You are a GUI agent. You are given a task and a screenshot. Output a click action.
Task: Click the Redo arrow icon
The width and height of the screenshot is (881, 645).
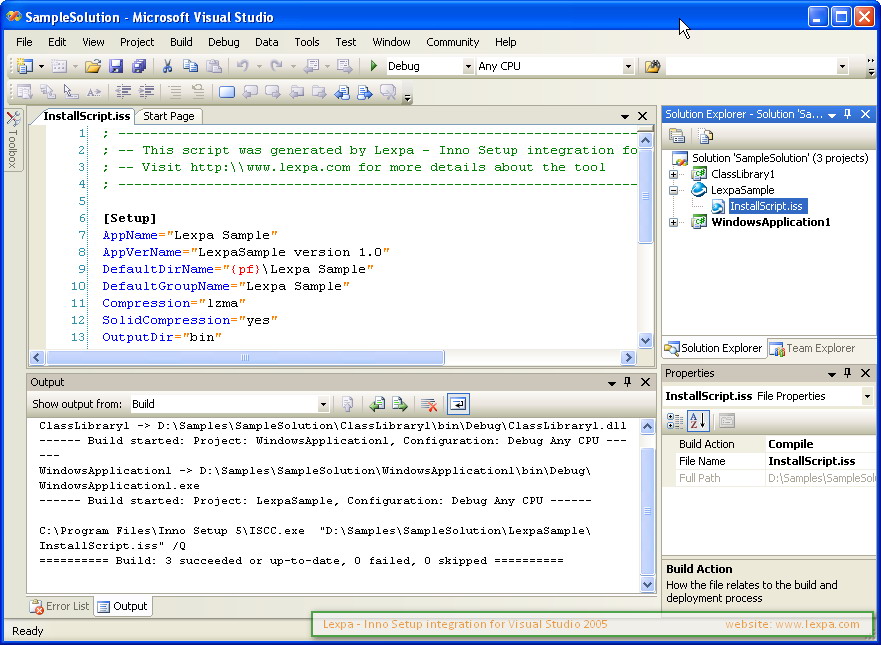tap(276, 66)
